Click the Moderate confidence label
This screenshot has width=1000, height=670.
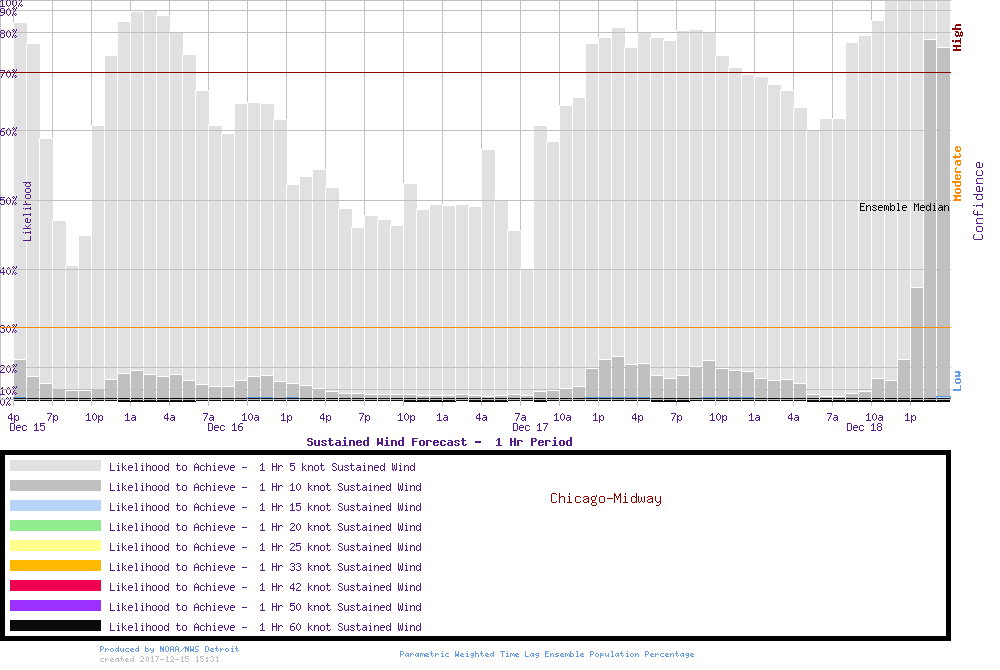(957, 173)
